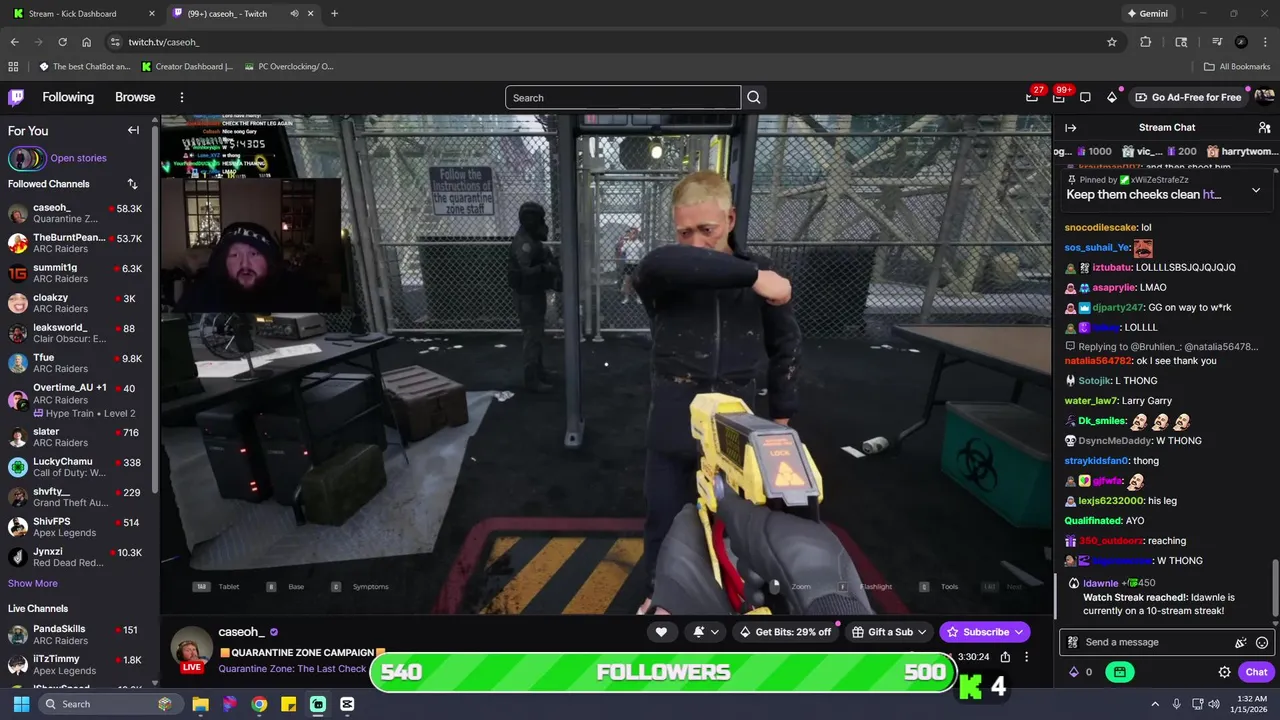Sort Followed Channels list

click(x=132, y=184)
